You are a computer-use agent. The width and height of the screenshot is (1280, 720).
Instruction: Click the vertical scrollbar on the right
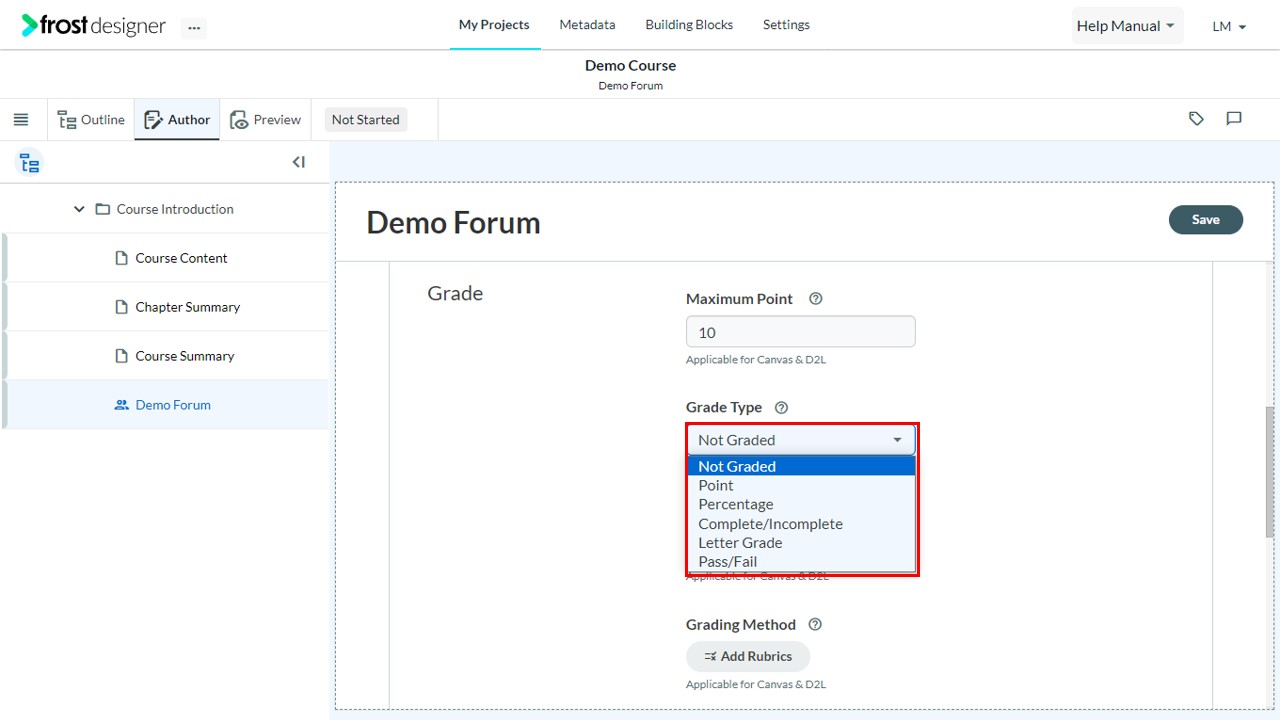coord(1271,472)
